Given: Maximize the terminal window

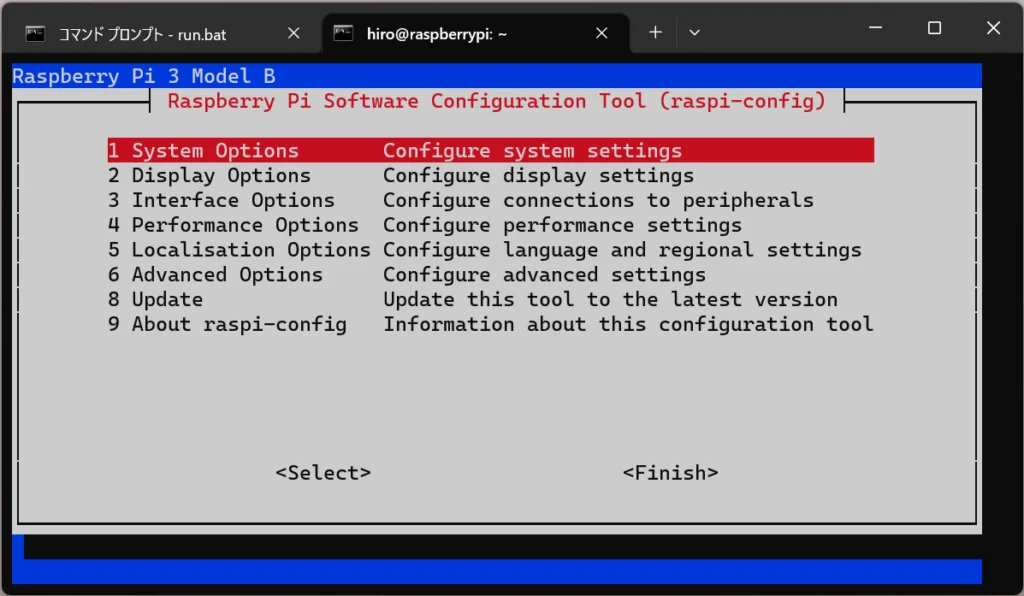Looking at the screenshot, I should [934, 29].
